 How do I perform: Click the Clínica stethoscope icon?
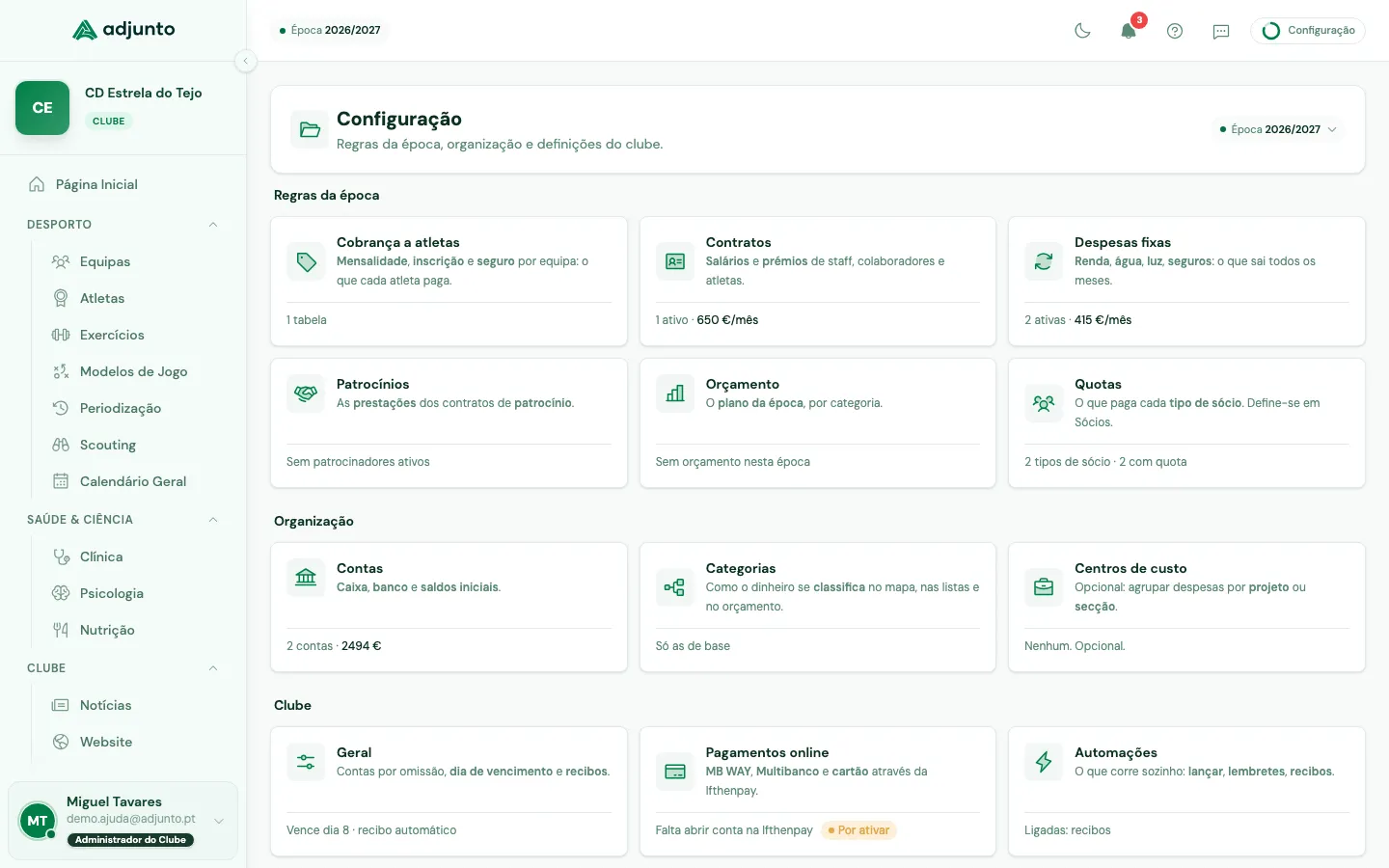(61, 556)
